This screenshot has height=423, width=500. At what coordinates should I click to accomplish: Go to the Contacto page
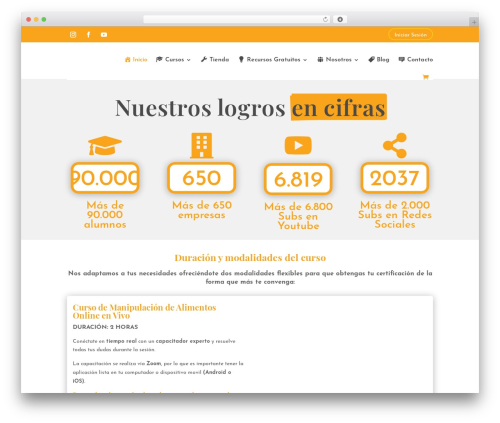click(416, 60)
